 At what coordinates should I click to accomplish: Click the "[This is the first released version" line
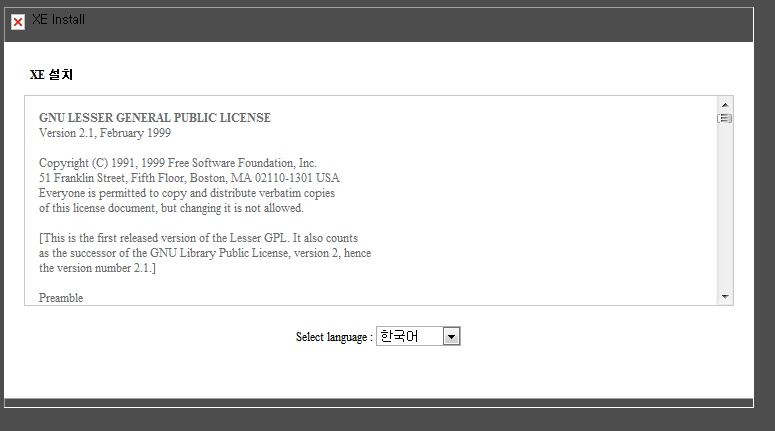198,238
